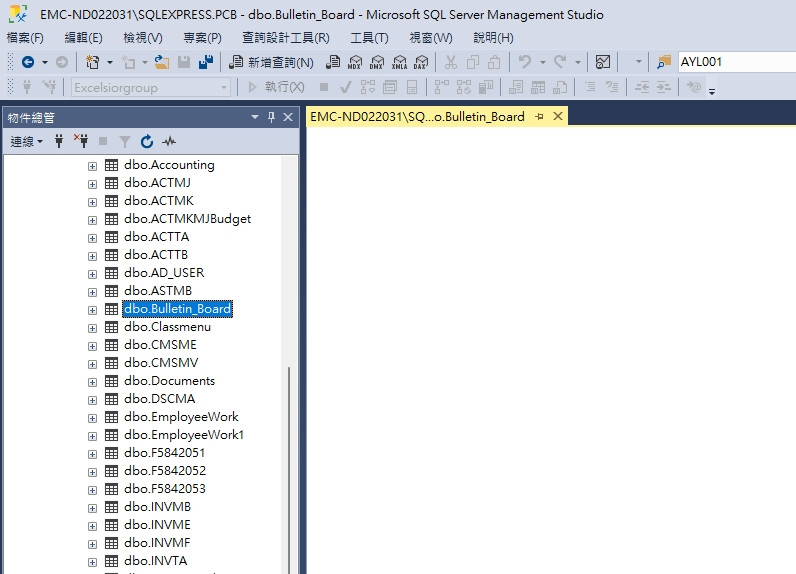Open Object Explorer window position dropdown arrow
The image size is (796, 574).
pos(254,117)
